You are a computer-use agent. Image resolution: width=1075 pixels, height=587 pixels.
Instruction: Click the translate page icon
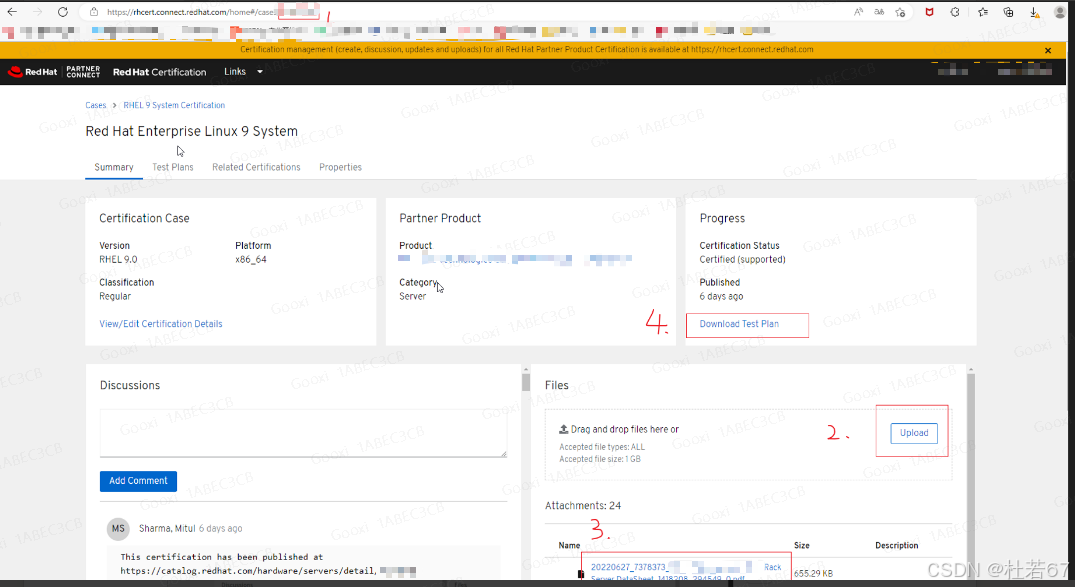[879, 12]
